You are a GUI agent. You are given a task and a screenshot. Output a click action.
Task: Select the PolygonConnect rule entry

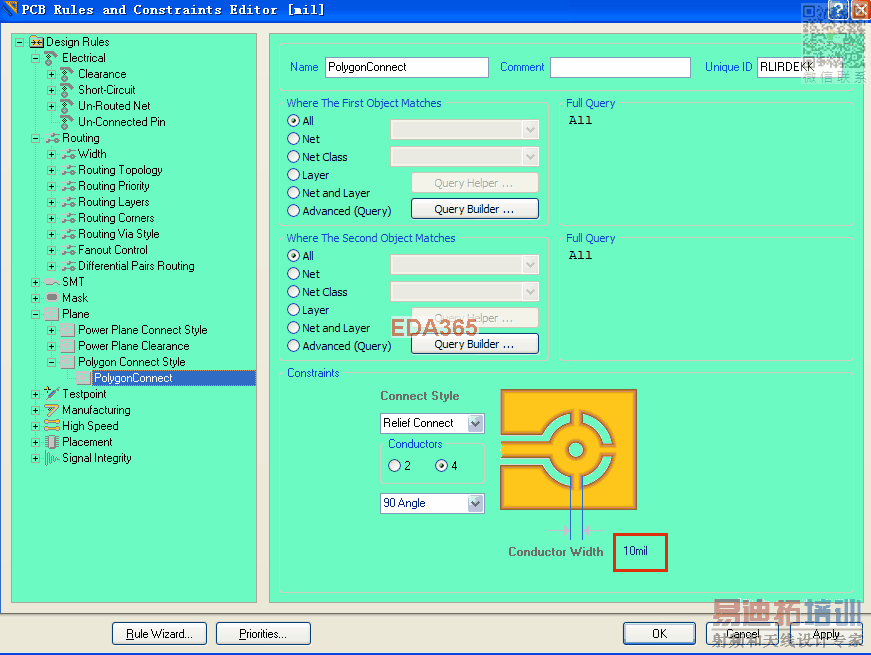(133, 378)
